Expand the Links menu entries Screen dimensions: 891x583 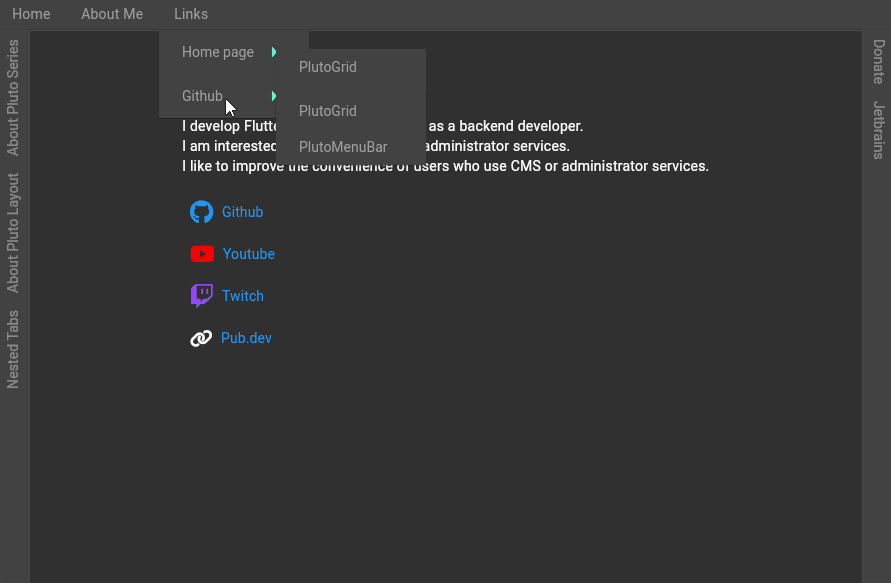190,14
